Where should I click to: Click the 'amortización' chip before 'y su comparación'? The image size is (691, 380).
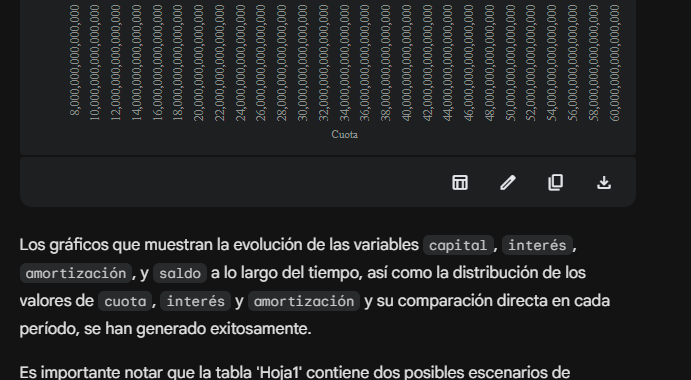[x=304, y=302]
